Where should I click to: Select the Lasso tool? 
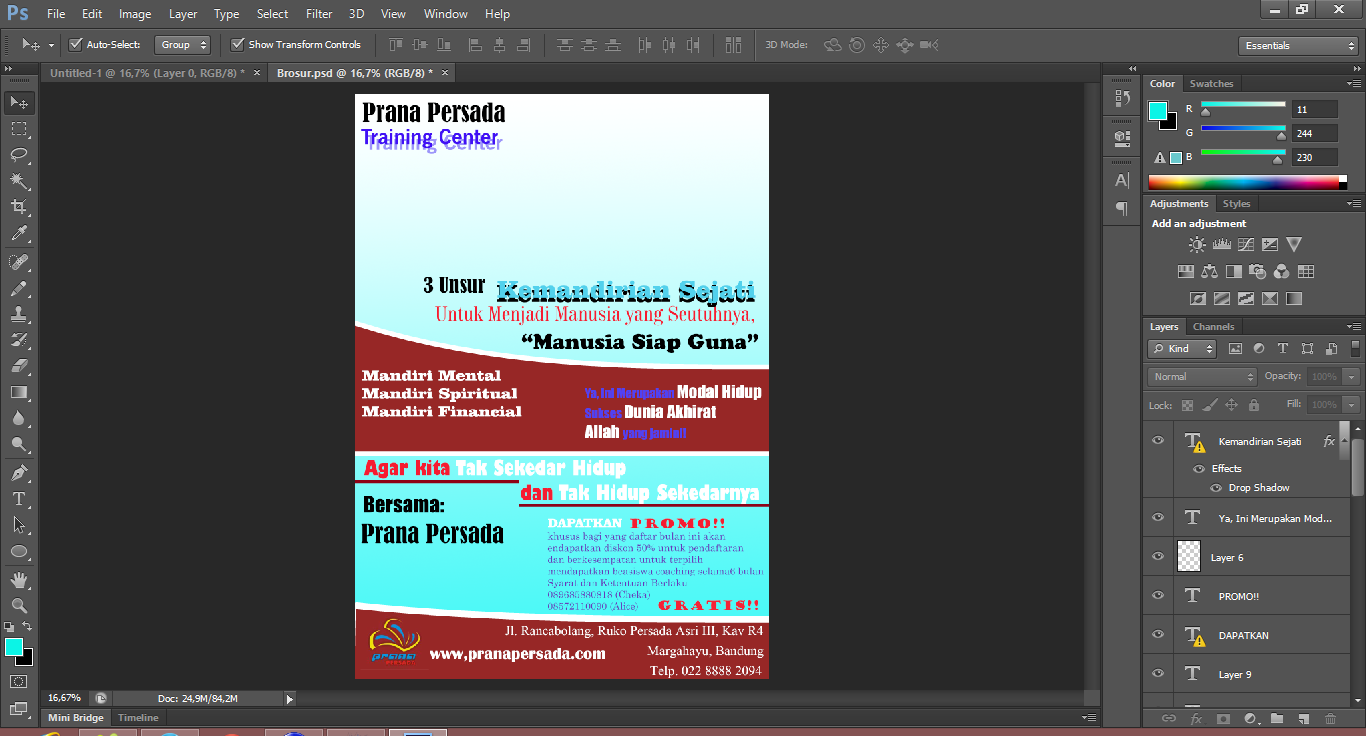tap(18, 155)
